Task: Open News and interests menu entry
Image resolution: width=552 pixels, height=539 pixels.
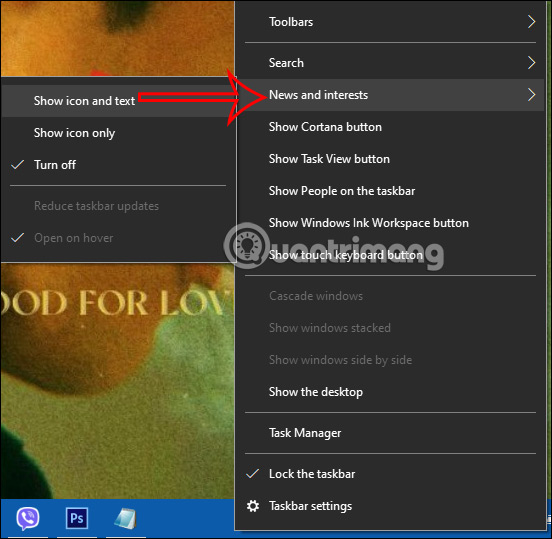Action: pos(390,95)
